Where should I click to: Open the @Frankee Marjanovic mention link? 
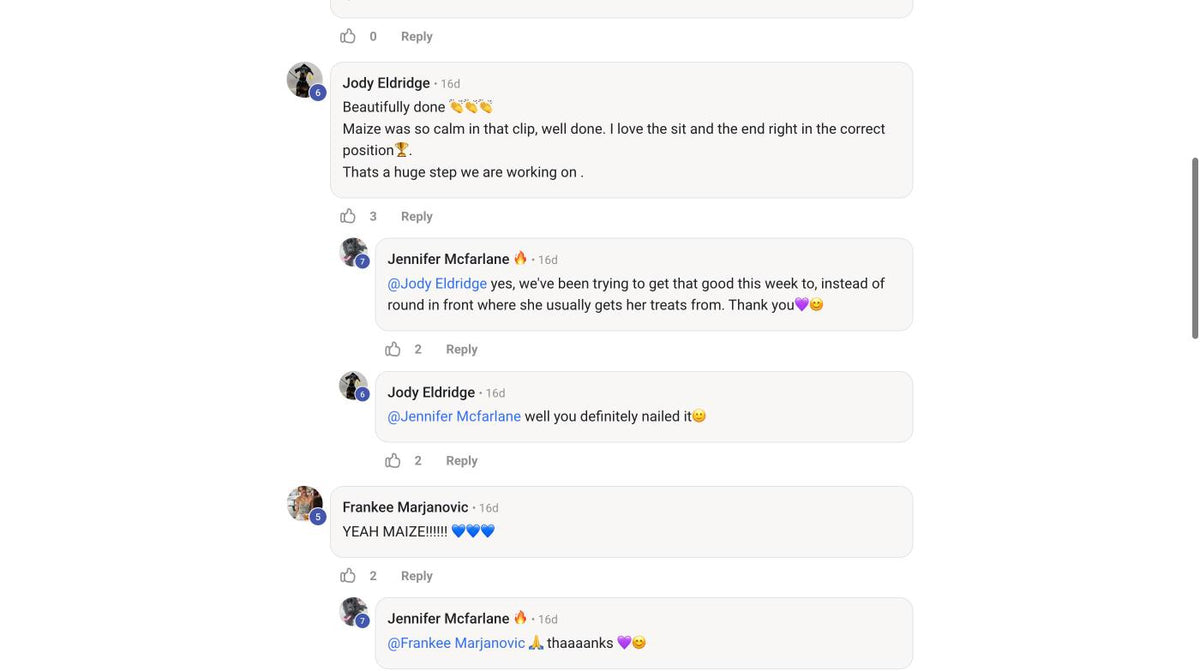[x=456, y=643]
